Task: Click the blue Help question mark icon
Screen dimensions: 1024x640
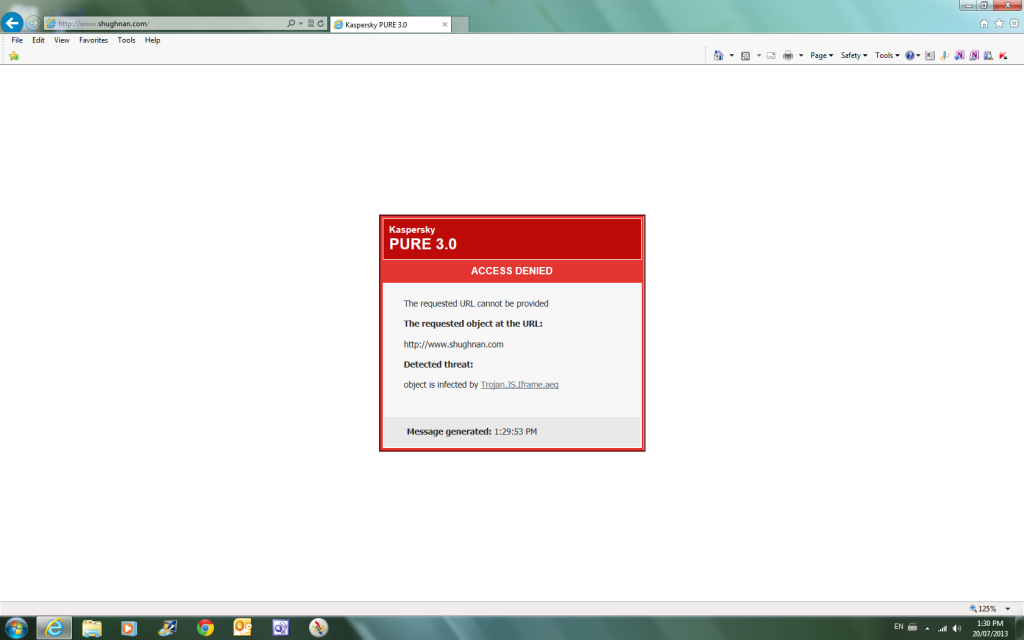Action: click(909, 56)
